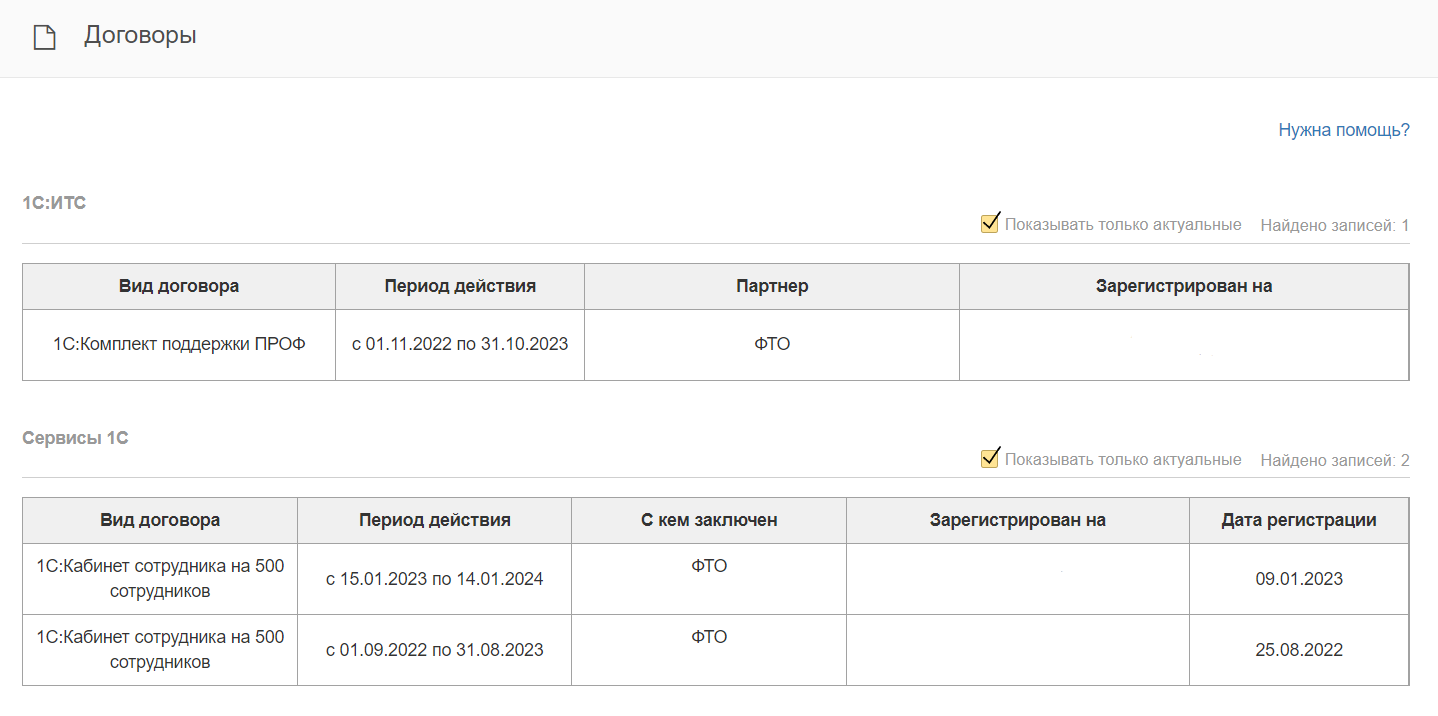The width and height of the screenshot is (1438, 716).
Task: Click the С кем заключен column header
Action: click(709, 520)
